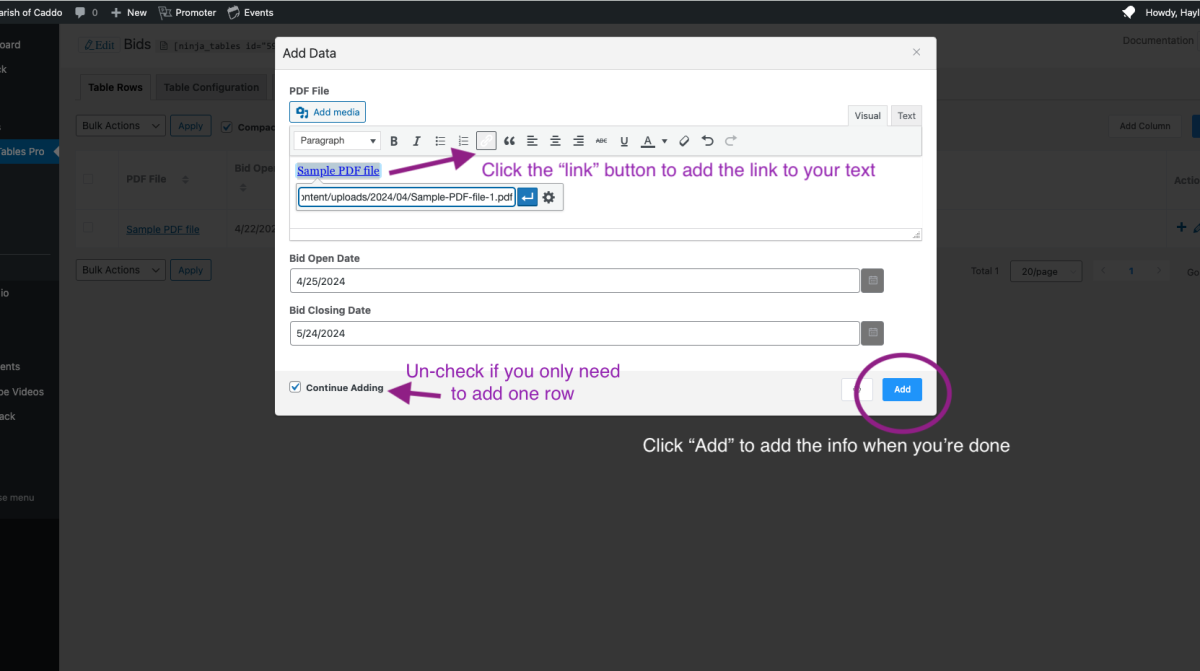Viewport: 1200px width, 671px height.
Task: Toggle the Compact checkbox beside Apply
Action: [226, 127]
